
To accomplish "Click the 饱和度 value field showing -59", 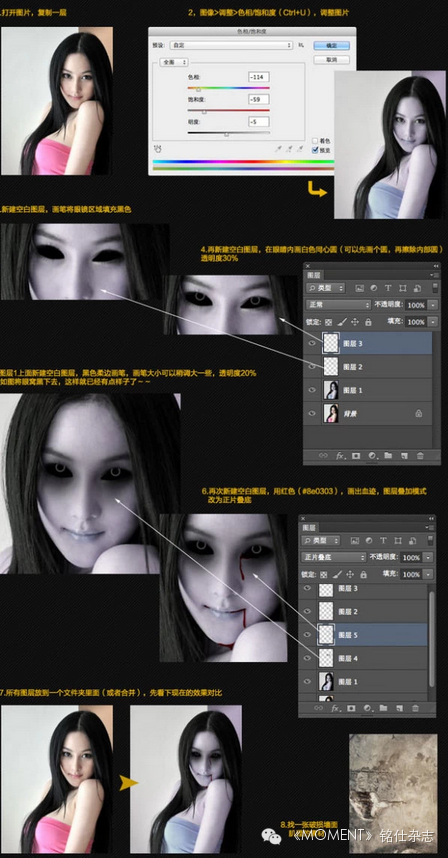I will coord(258,99).
